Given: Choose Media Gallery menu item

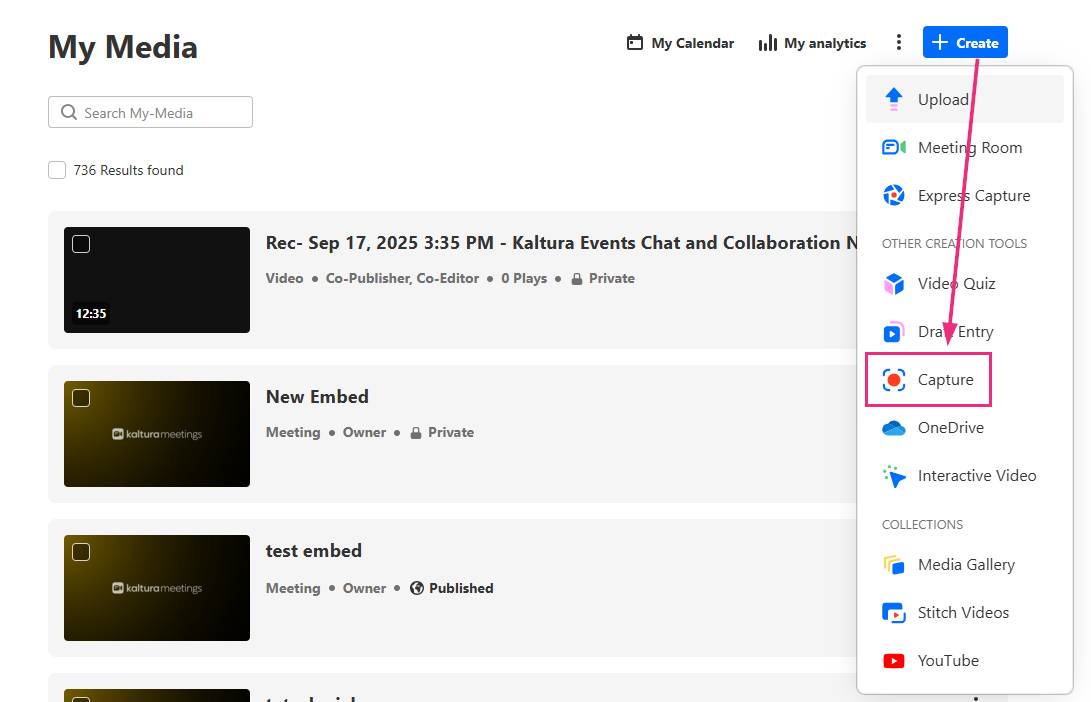Looking at the screenshot, I should [x=964, y=565].
